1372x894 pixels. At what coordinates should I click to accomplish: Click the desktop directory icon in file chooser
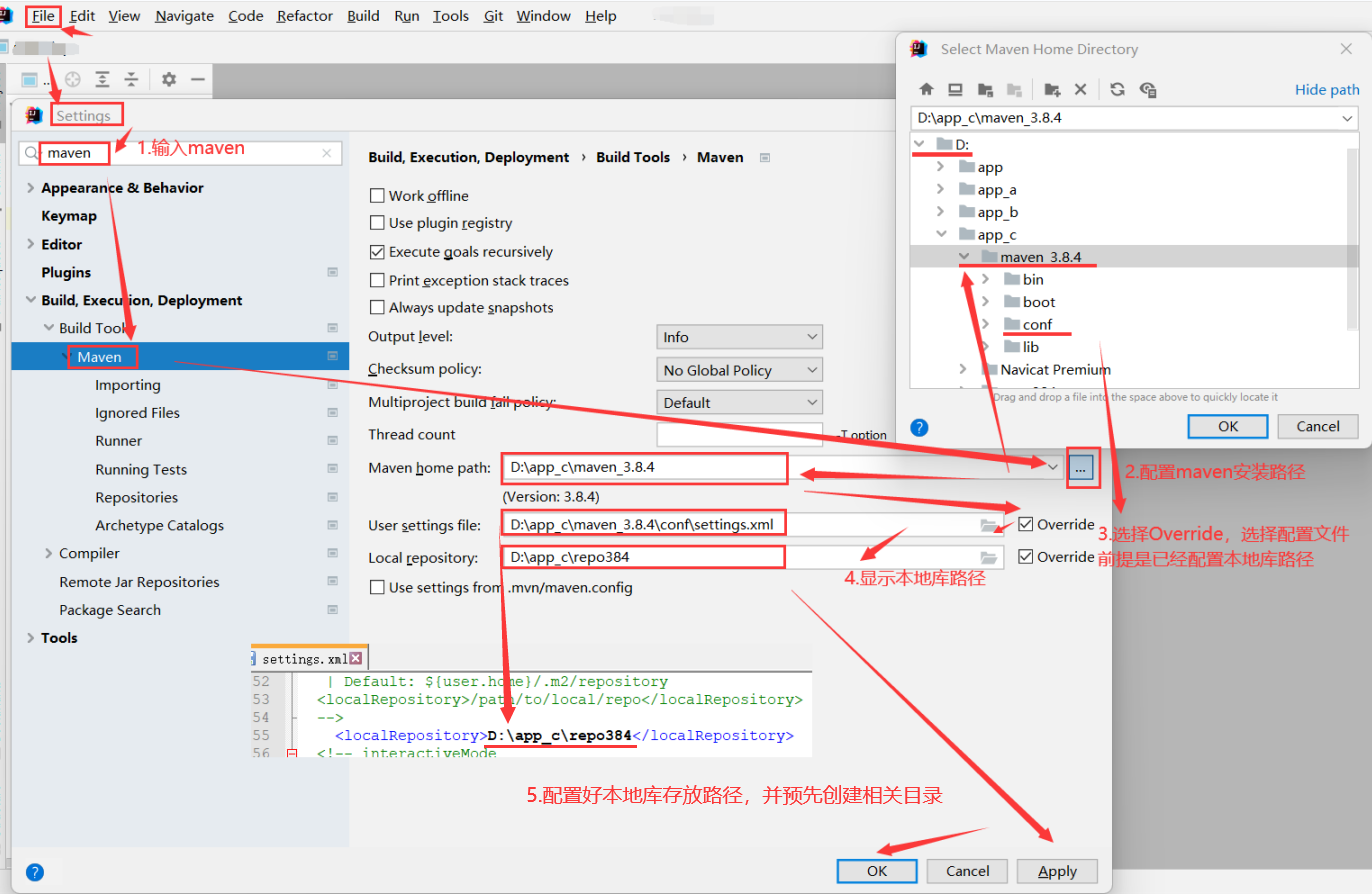coord(955,89)
